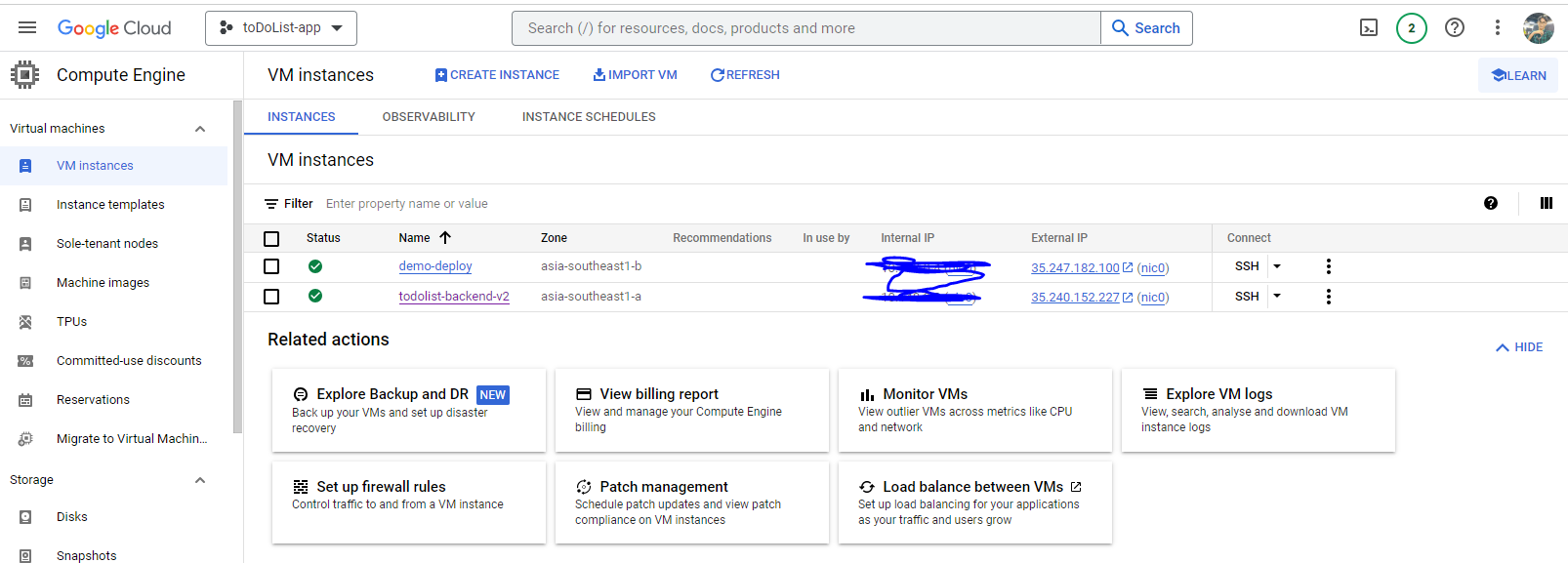Switch to the Instance schedules tab
This screenshot has height=563, width=1568.
589,117
